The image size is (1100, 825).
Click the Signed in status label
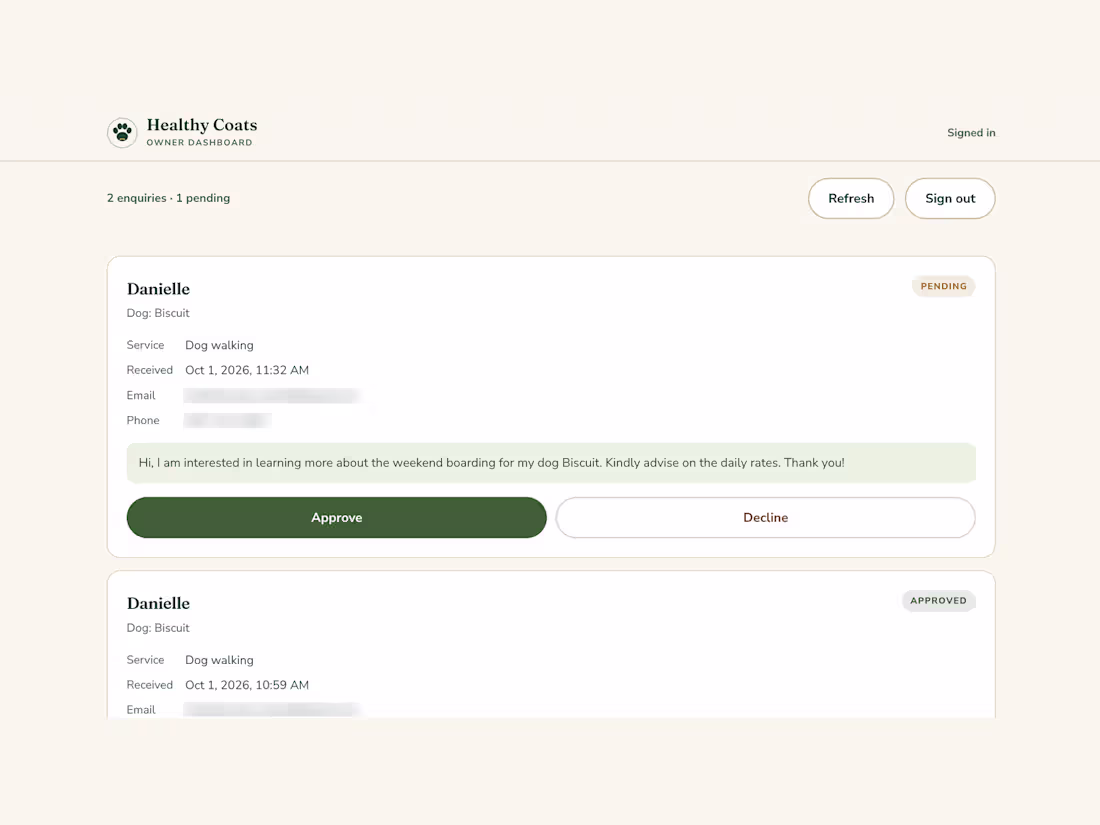[x=971, y=133]
